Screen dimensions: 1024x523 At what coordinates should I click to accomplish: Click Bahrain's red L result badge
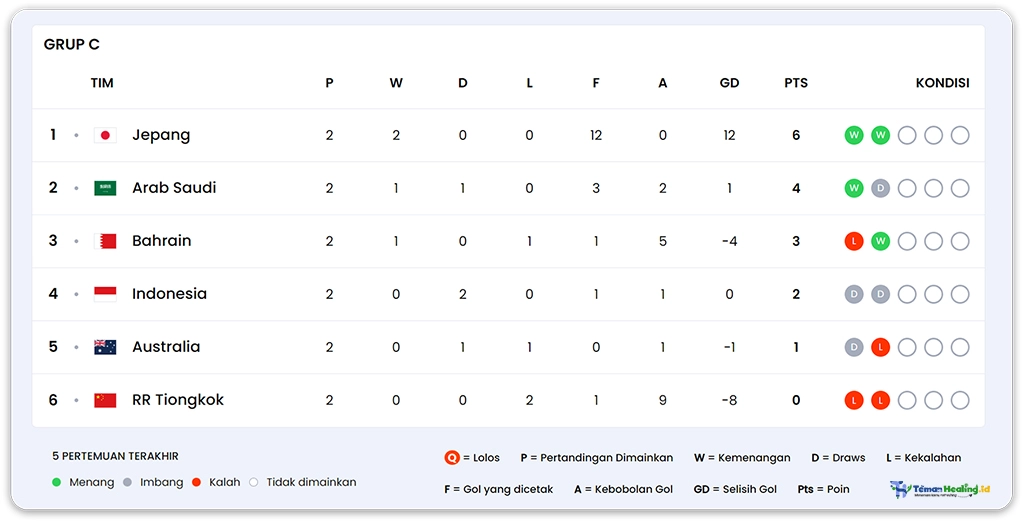pos(854,241)
